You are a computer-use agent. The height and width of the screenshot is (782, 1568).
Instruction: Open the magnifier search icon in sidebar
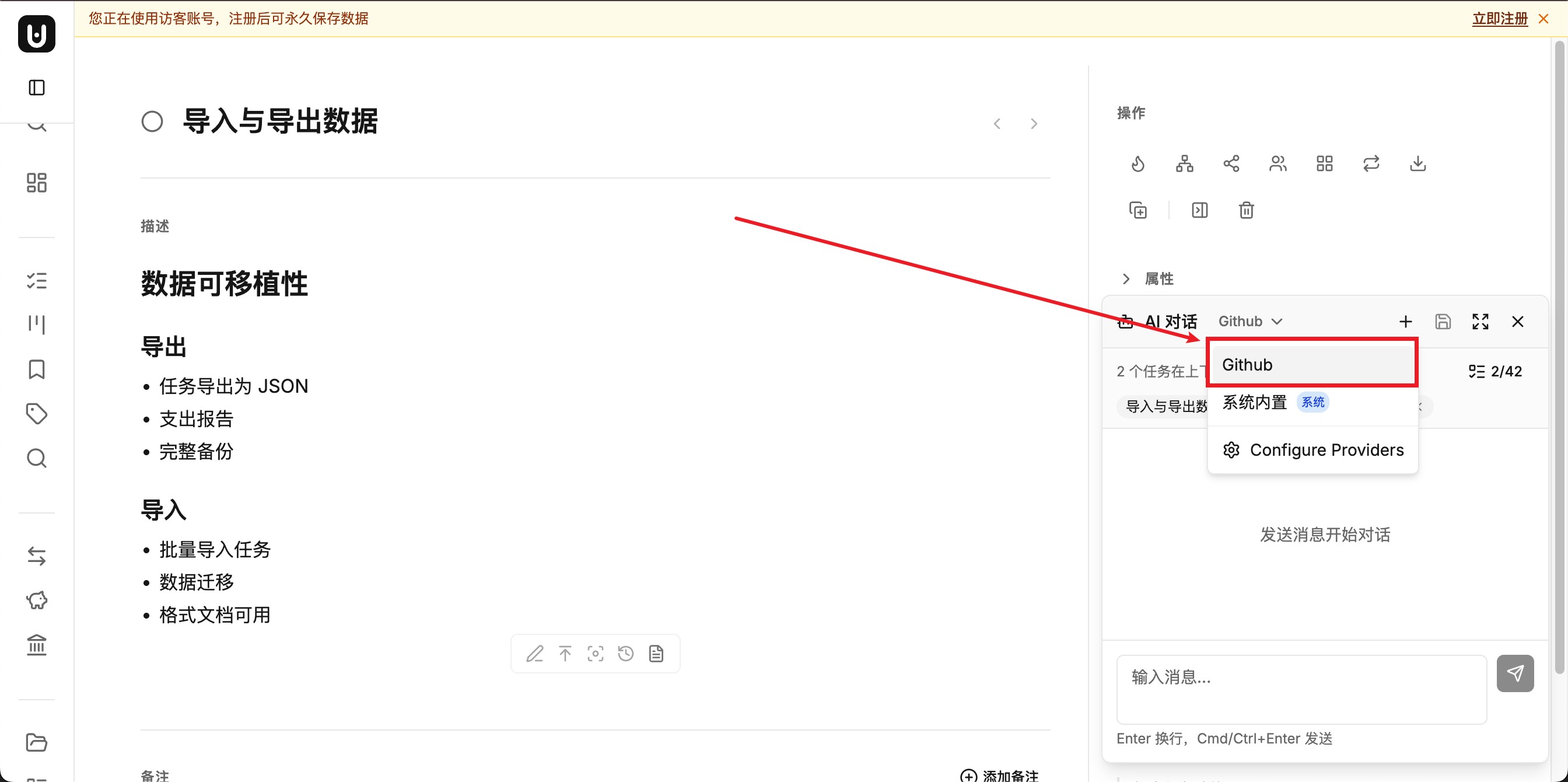click(37, 458)
